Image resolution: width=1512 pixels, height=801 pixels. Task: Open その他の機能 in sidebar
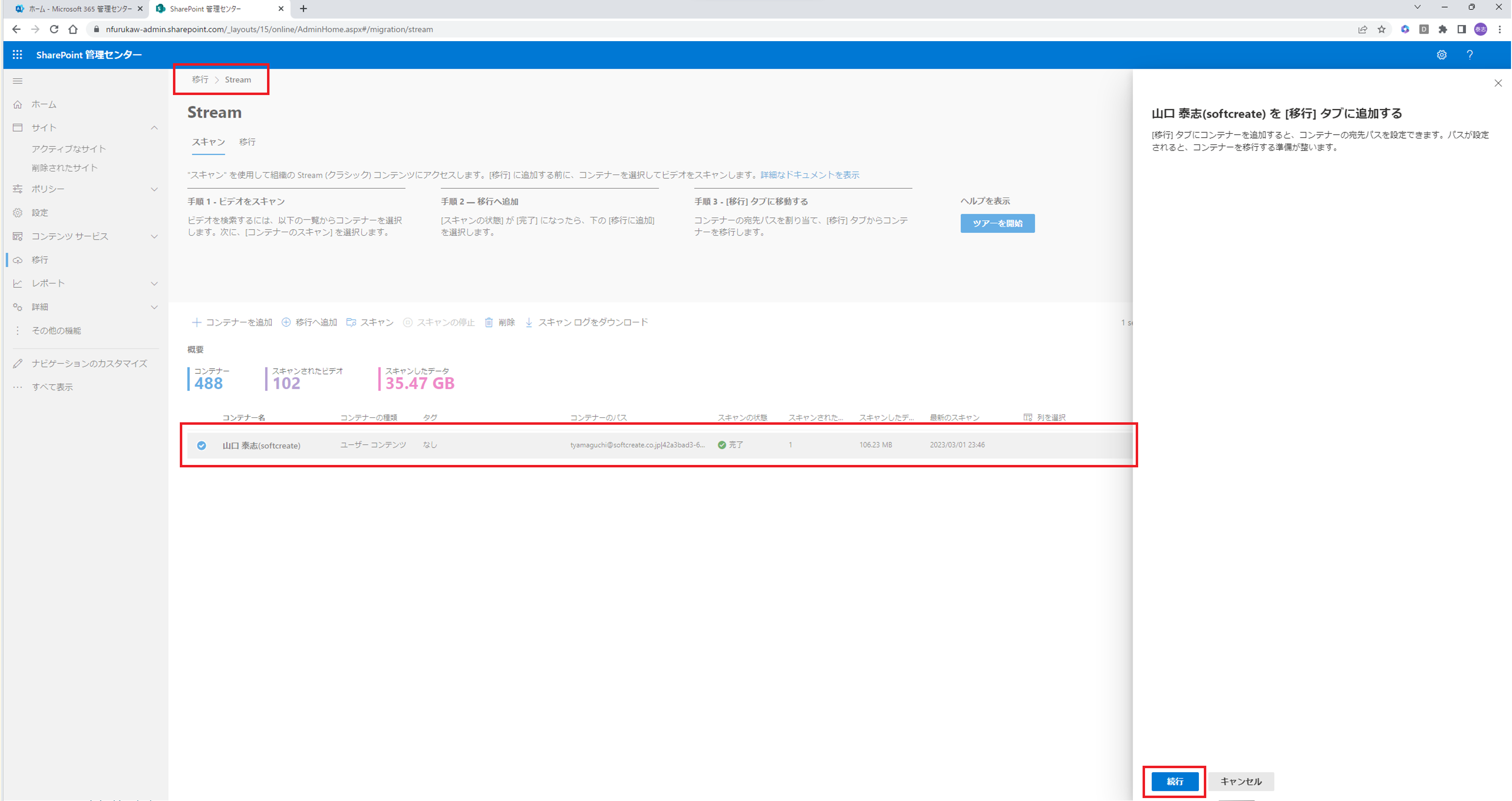coord(56,330)
